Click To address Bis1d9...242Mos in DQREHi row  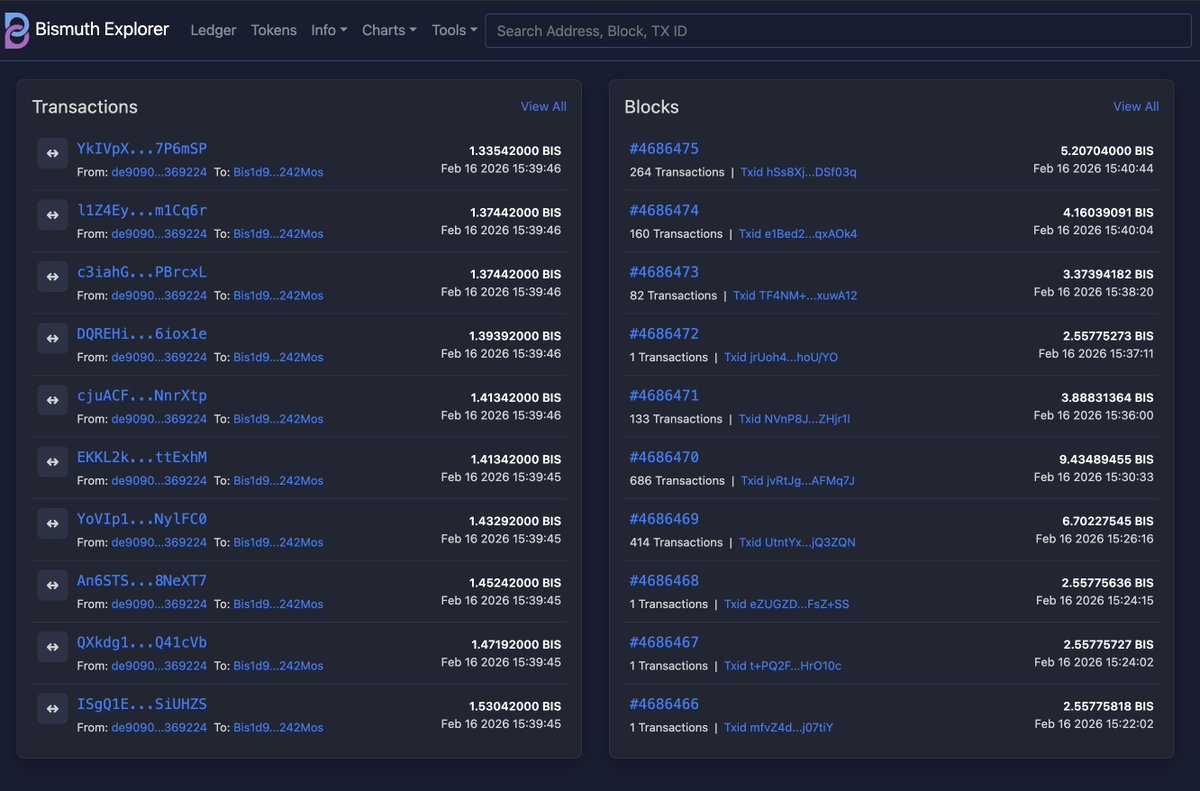(x=278, y=358)
